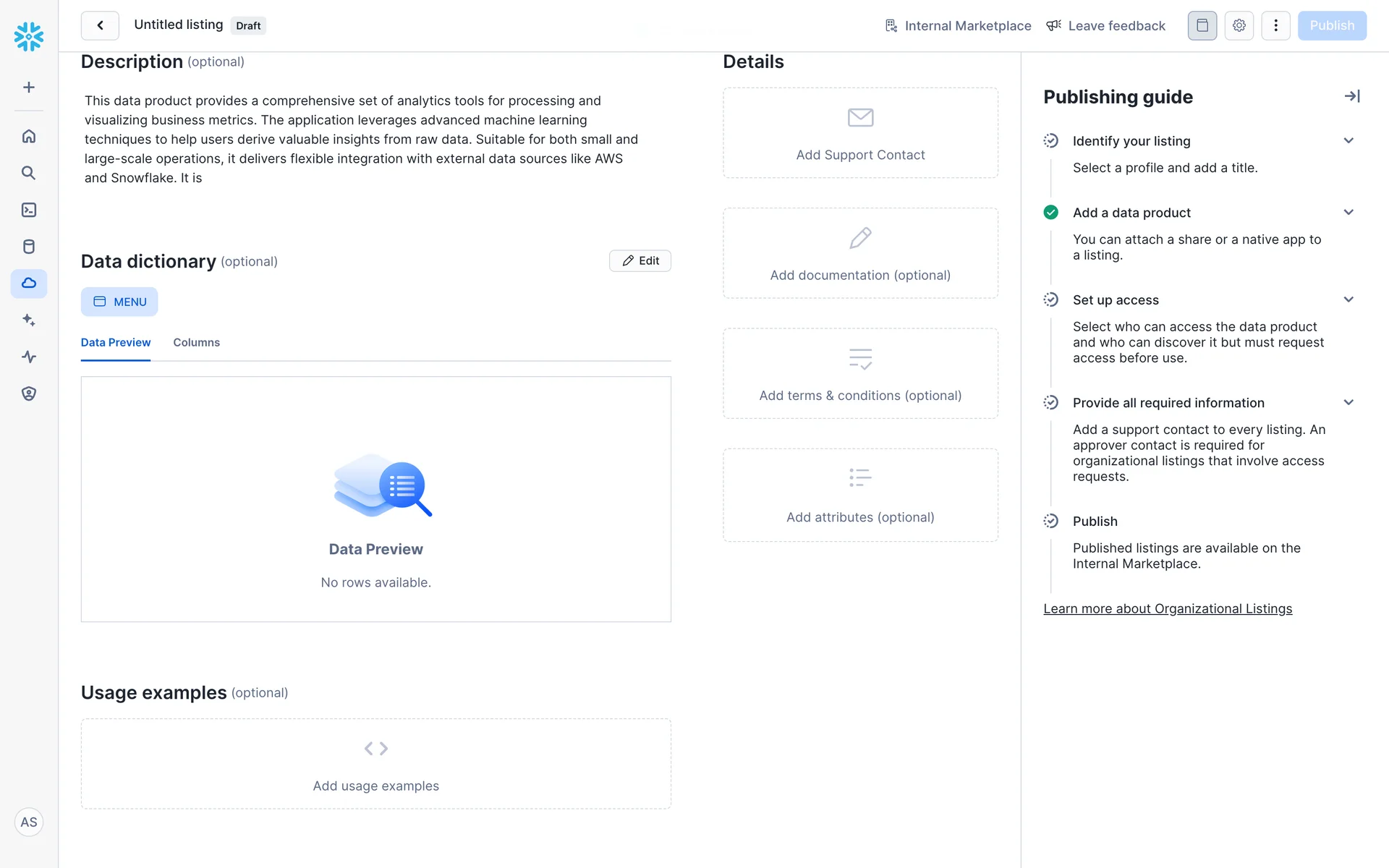Click the settings gear icon in header
This screenshot has height=868, width=1389.
1239,25
